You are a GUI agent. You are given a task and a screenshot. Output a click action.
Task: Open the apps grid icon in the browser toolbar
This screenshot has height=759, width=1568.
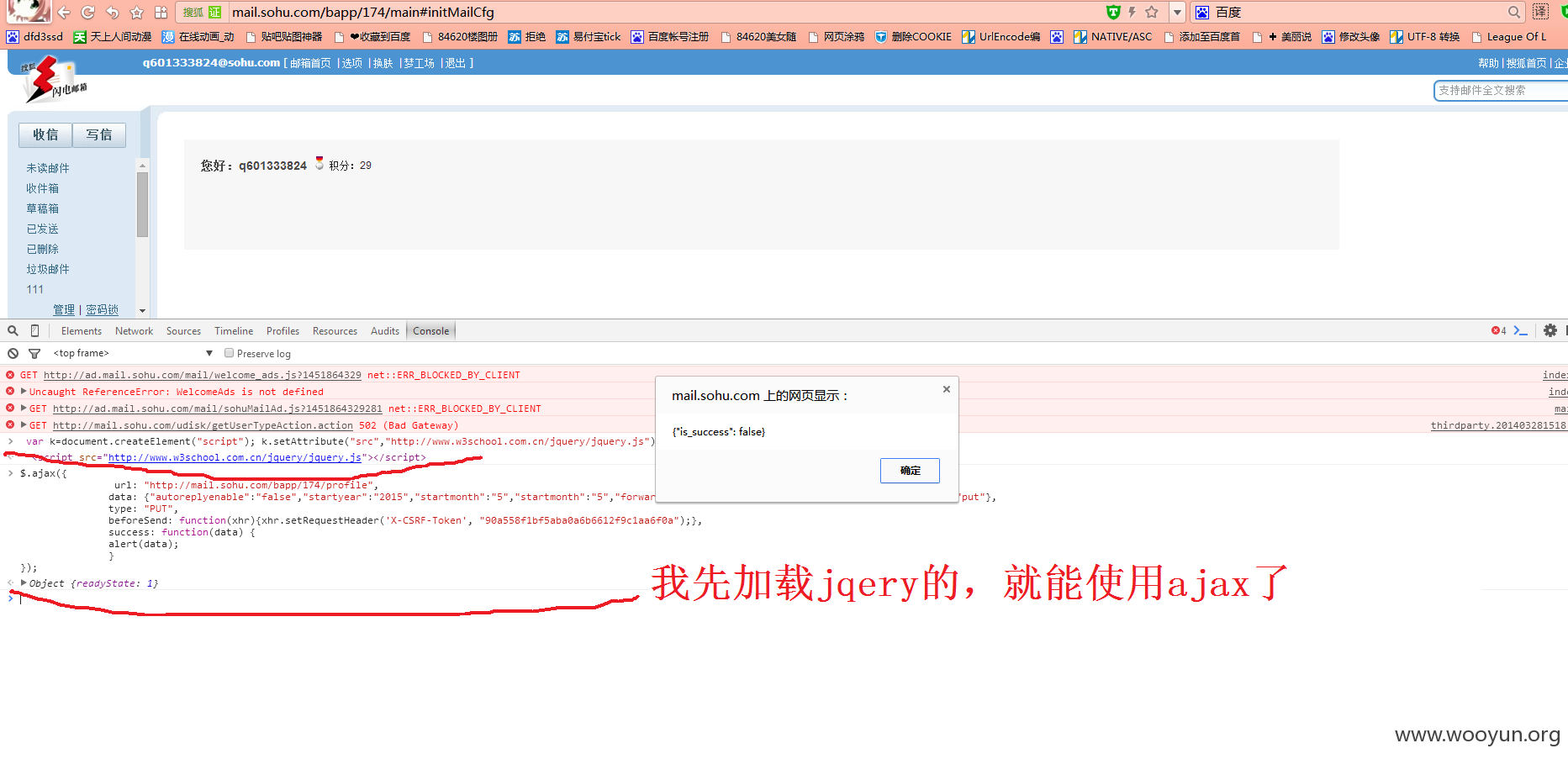click(x=161, y=12)
